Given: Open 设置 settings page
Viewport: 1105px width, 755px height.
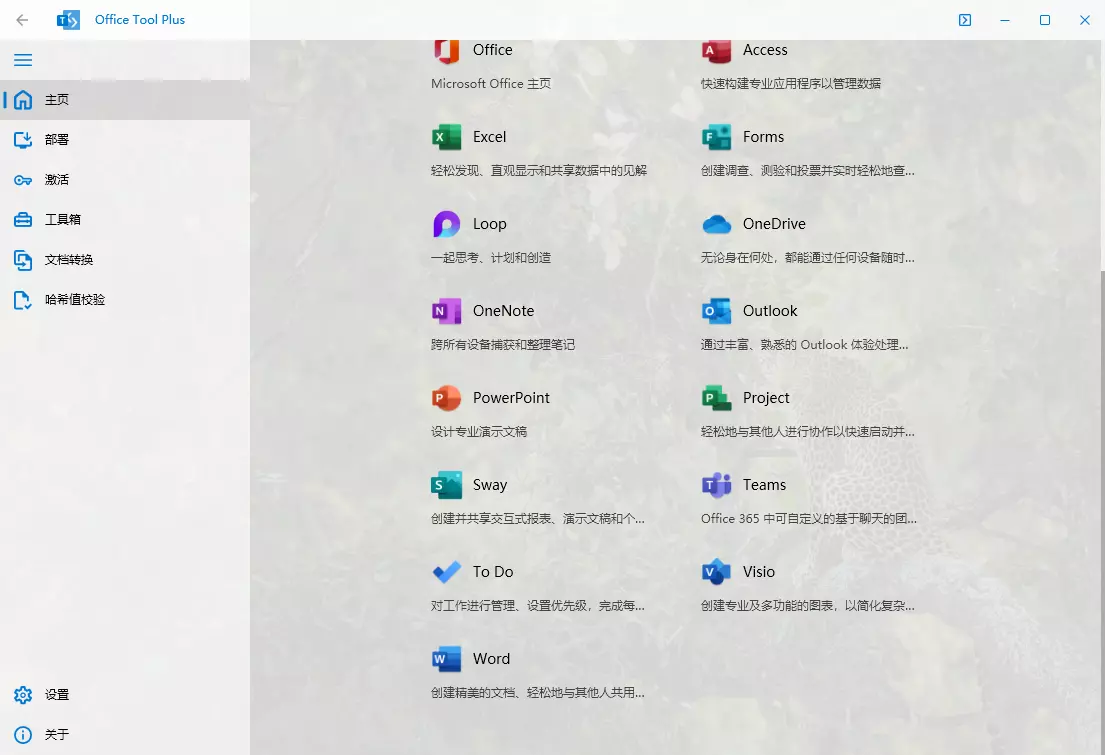Looking at the screenshot, I should 57,695.
